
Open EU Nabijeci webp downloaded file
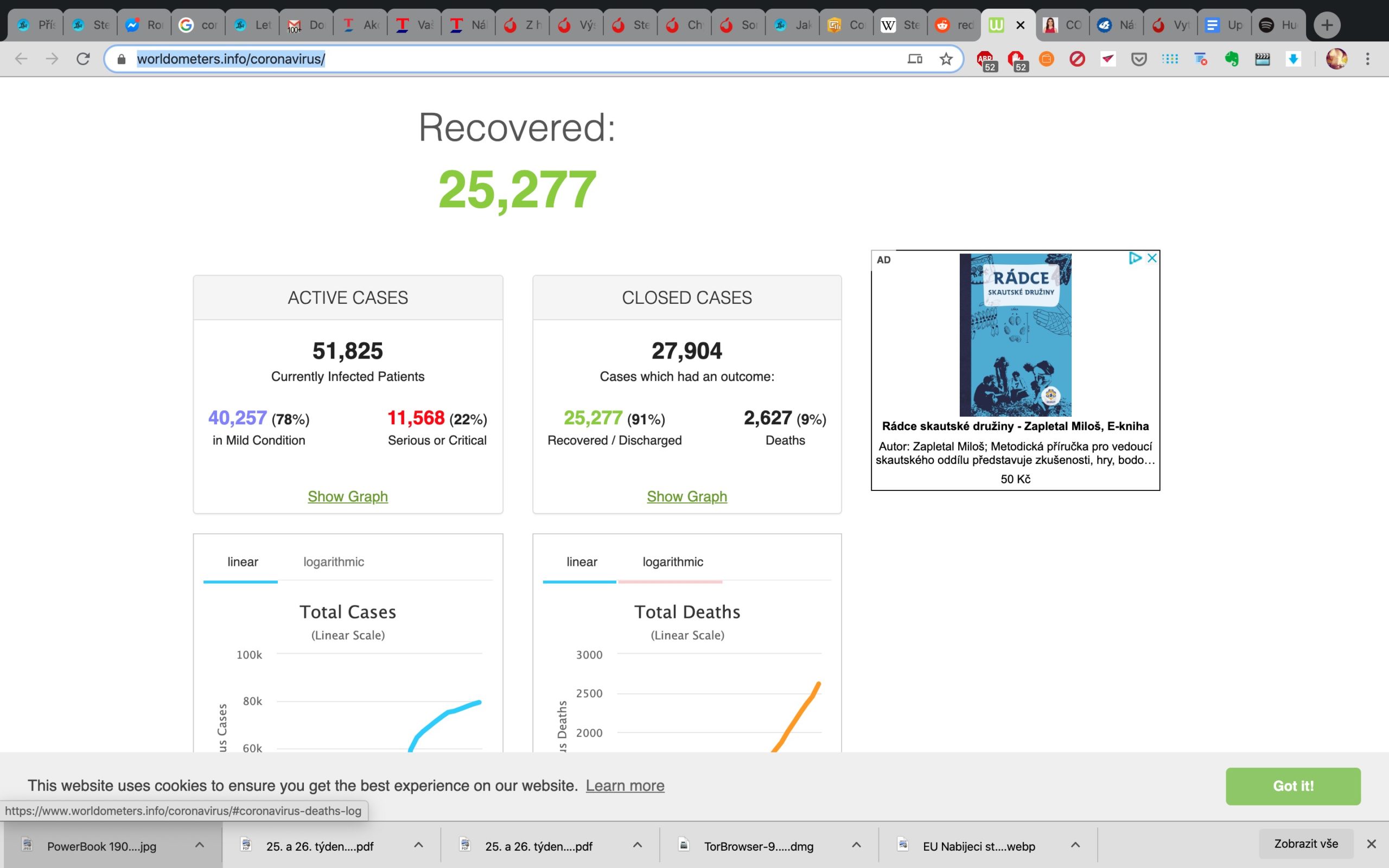click(x=979, y=846)
